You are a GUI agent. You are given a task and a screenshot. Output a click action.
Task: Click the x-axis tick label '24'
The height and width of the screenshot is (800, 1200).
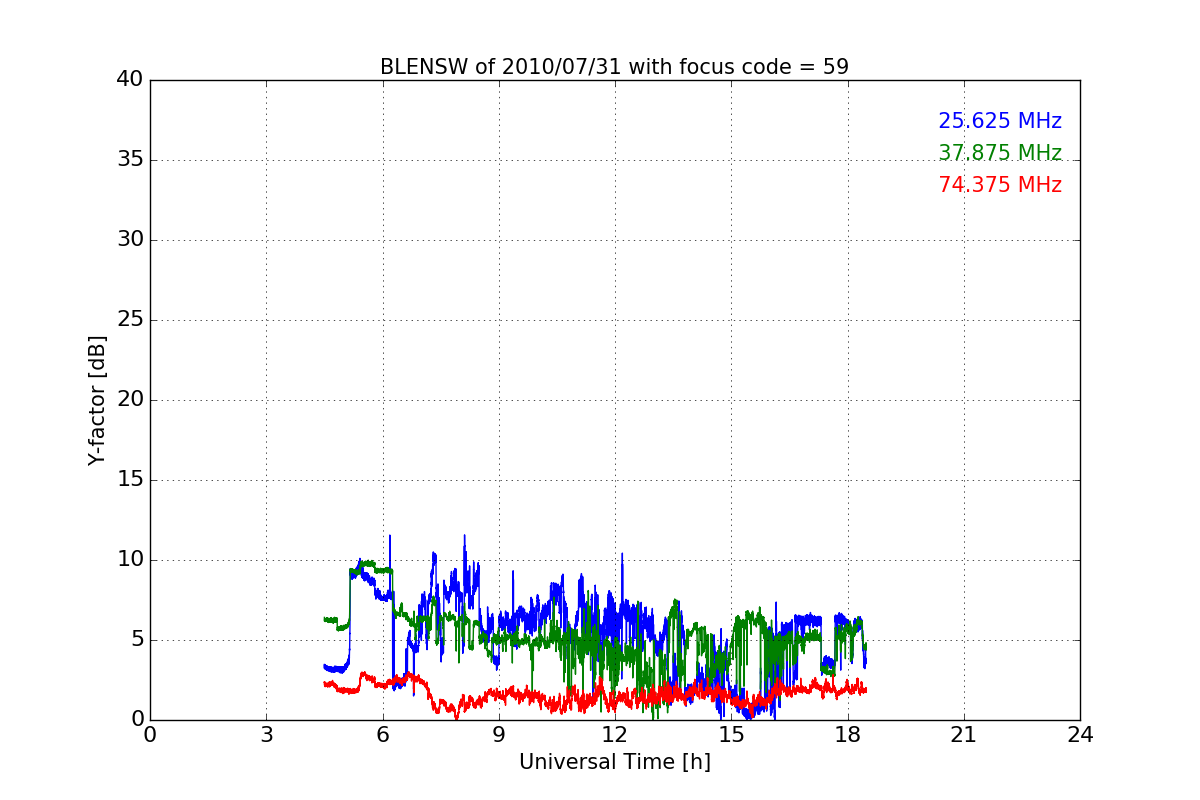tap(1080, 735)
